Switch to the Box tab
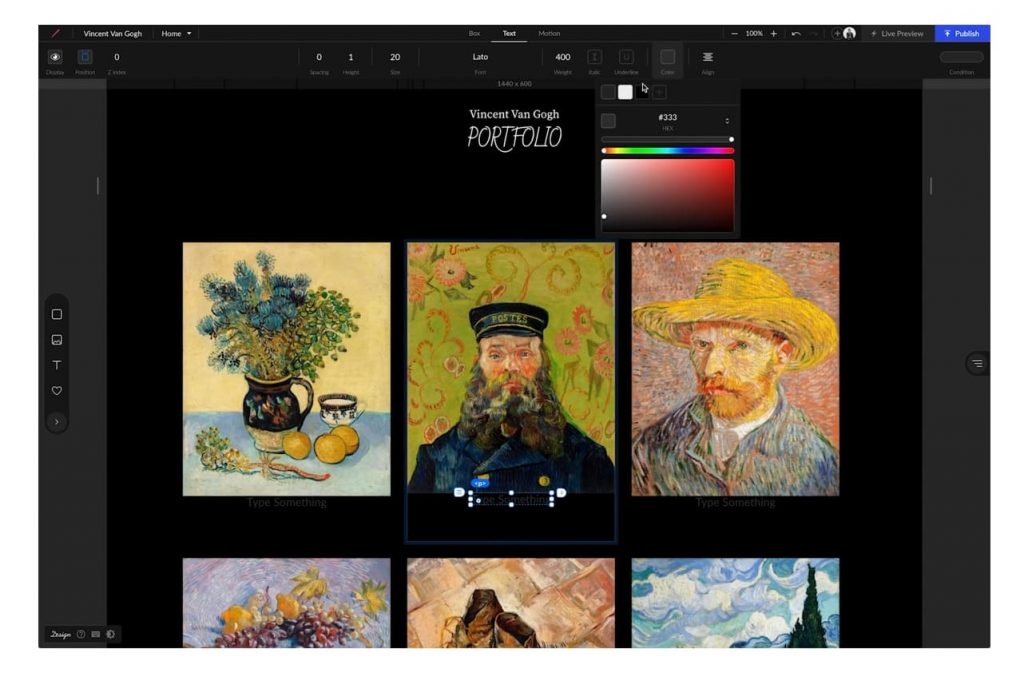 [x=475, y=33]
